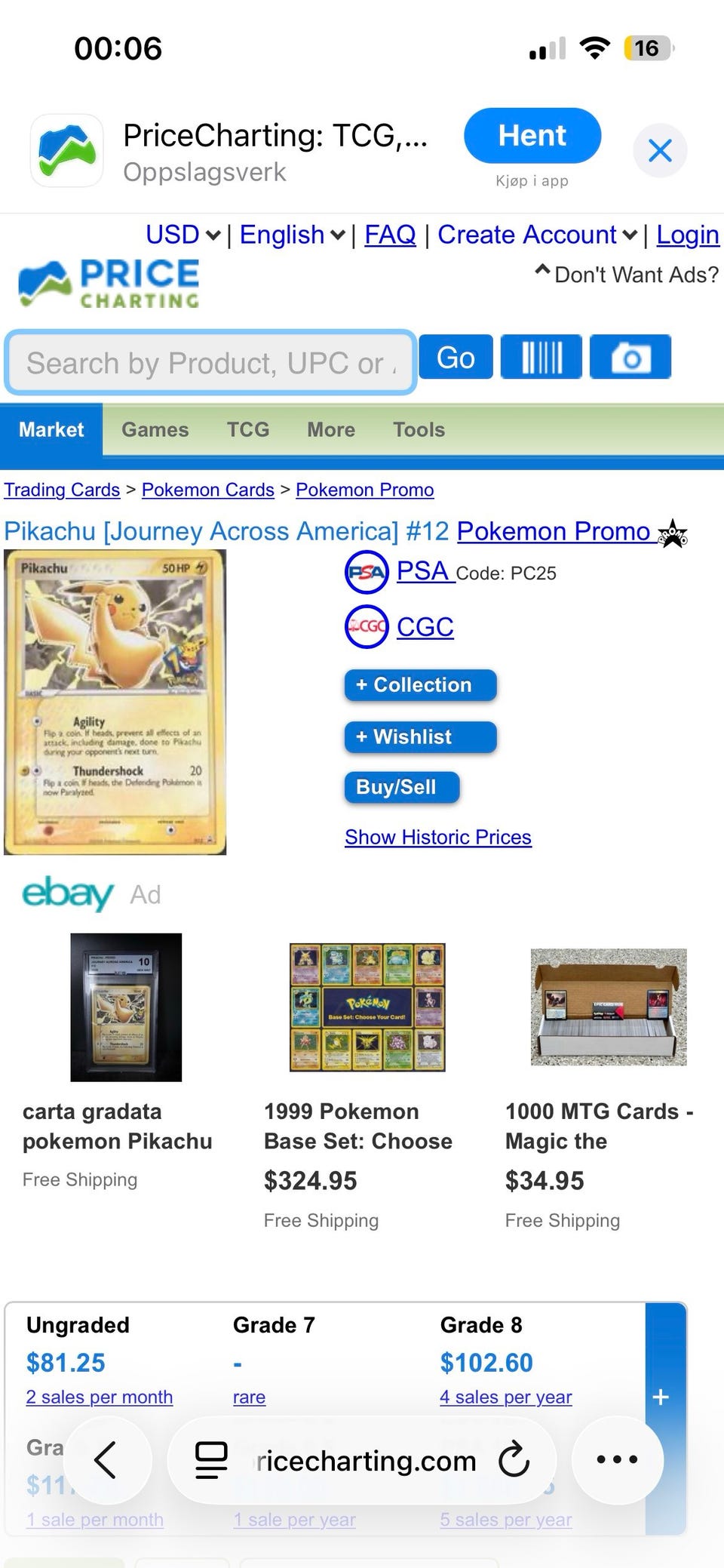This screenshot has height=1568, width=724.
Task: Open the page tools icon in address bar
Action: [211, 1460]
